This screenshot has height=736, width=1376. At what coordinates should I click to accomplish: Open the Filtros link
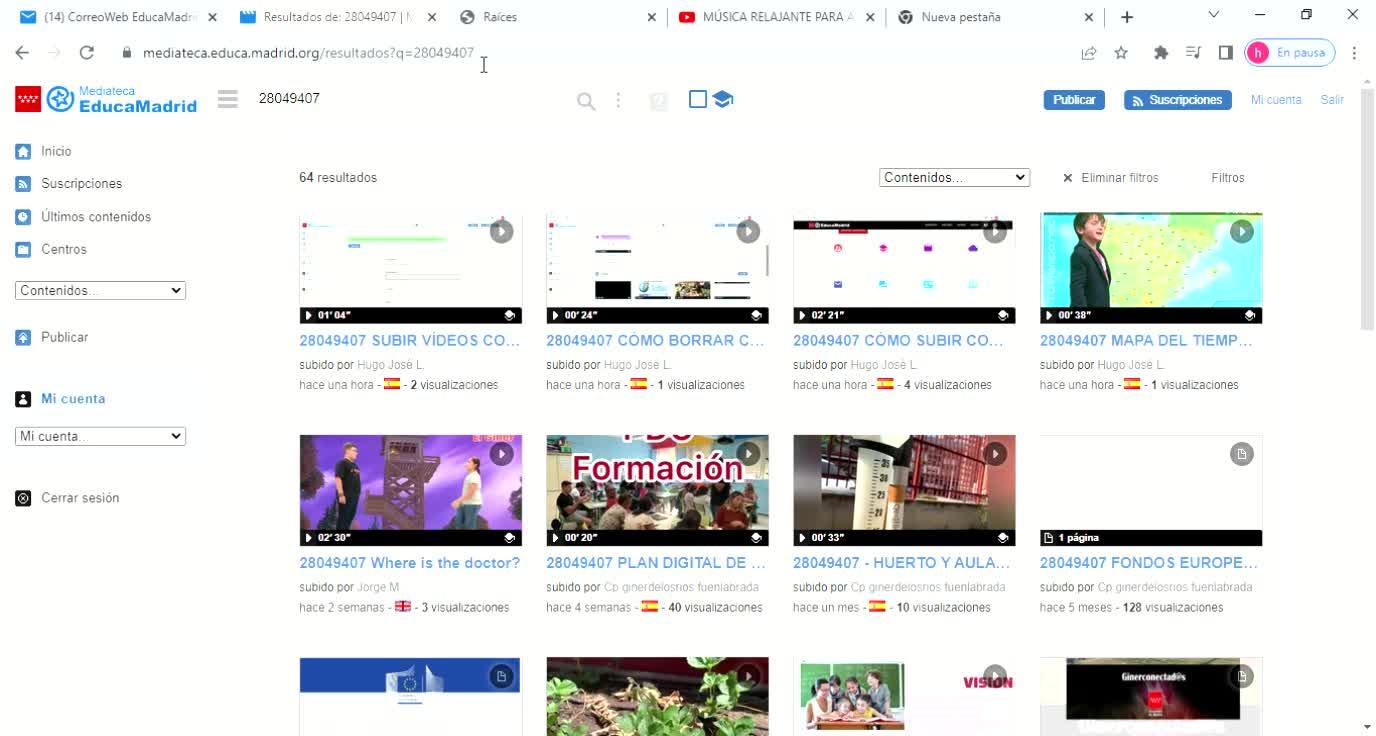1228,178
